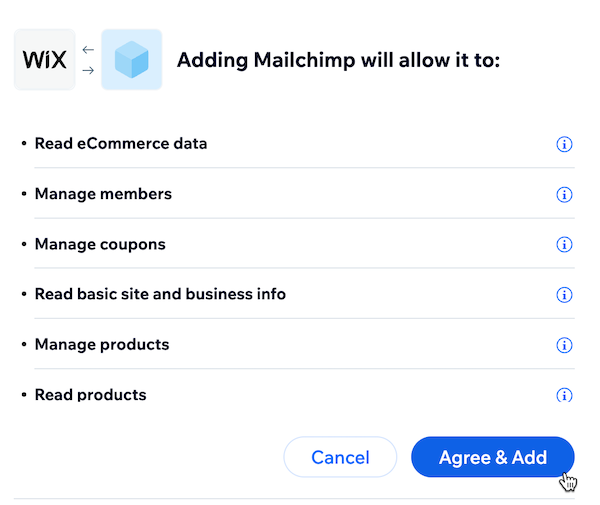The height and width of the screenshot is (505, 600).
Task: Click the Read products permission row
Action: [90, 394]
